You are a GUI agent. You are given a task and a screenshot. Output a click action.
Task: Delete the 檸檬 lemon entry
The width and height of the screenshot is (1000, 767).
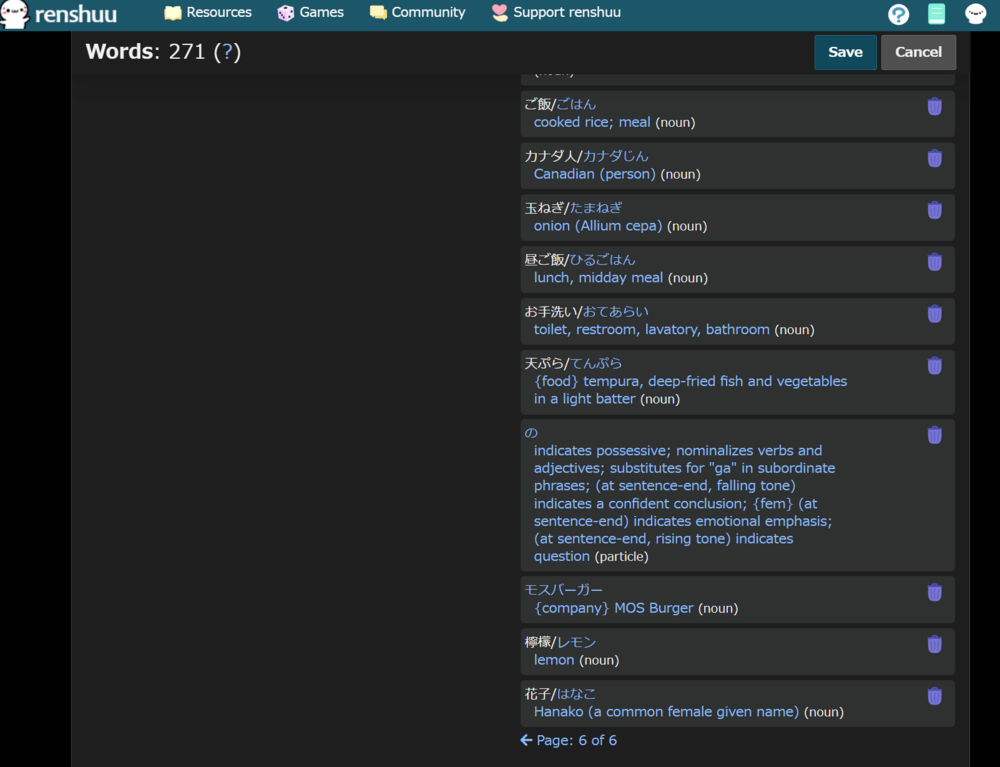(x=934, y=645)
